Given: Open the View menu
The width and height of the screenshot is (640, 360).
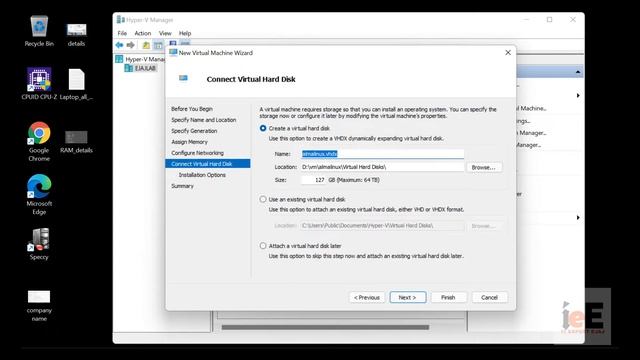Looking at the screenshot, I should 165,33.
